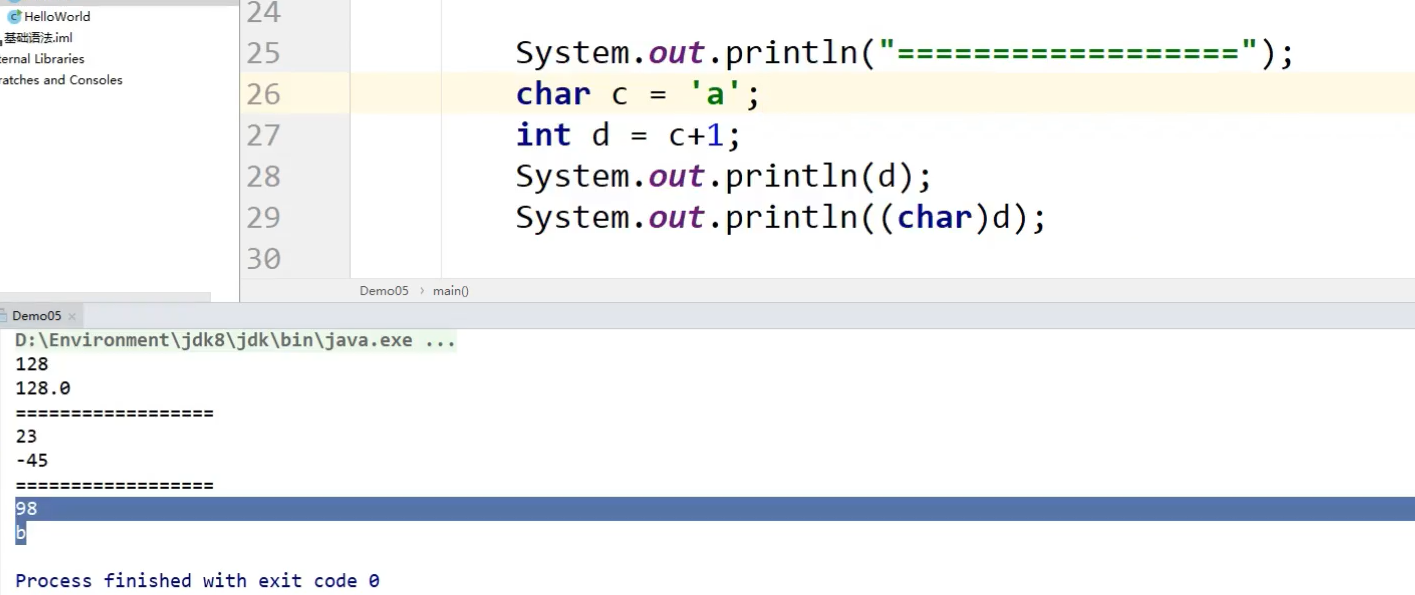The height and width of the screenshot is (595, 1415).
Task: Click gutter line number 30
Action: pos(263,258)
